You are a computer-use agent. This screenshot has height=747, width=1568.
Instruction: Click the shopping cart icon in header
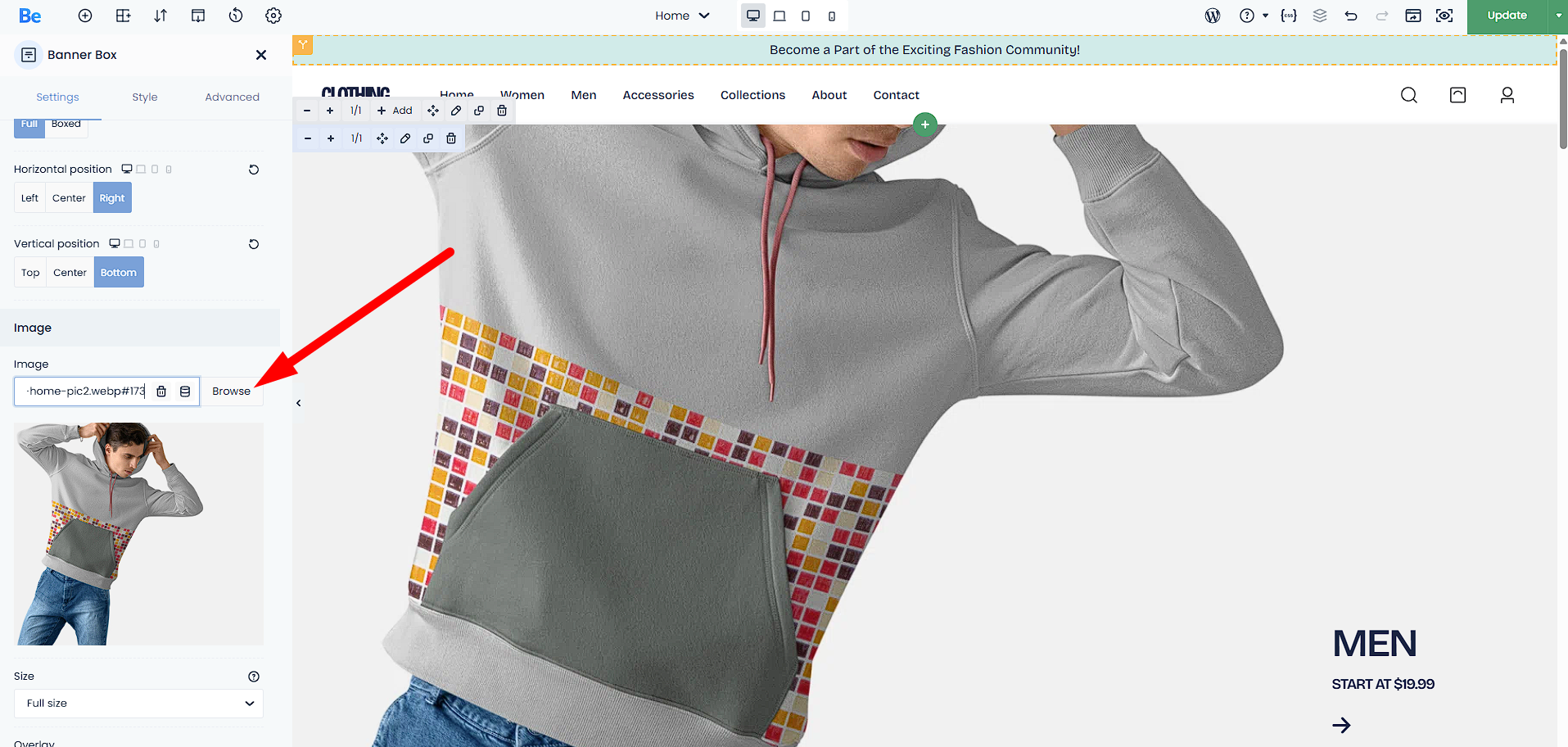[1457, 95]
